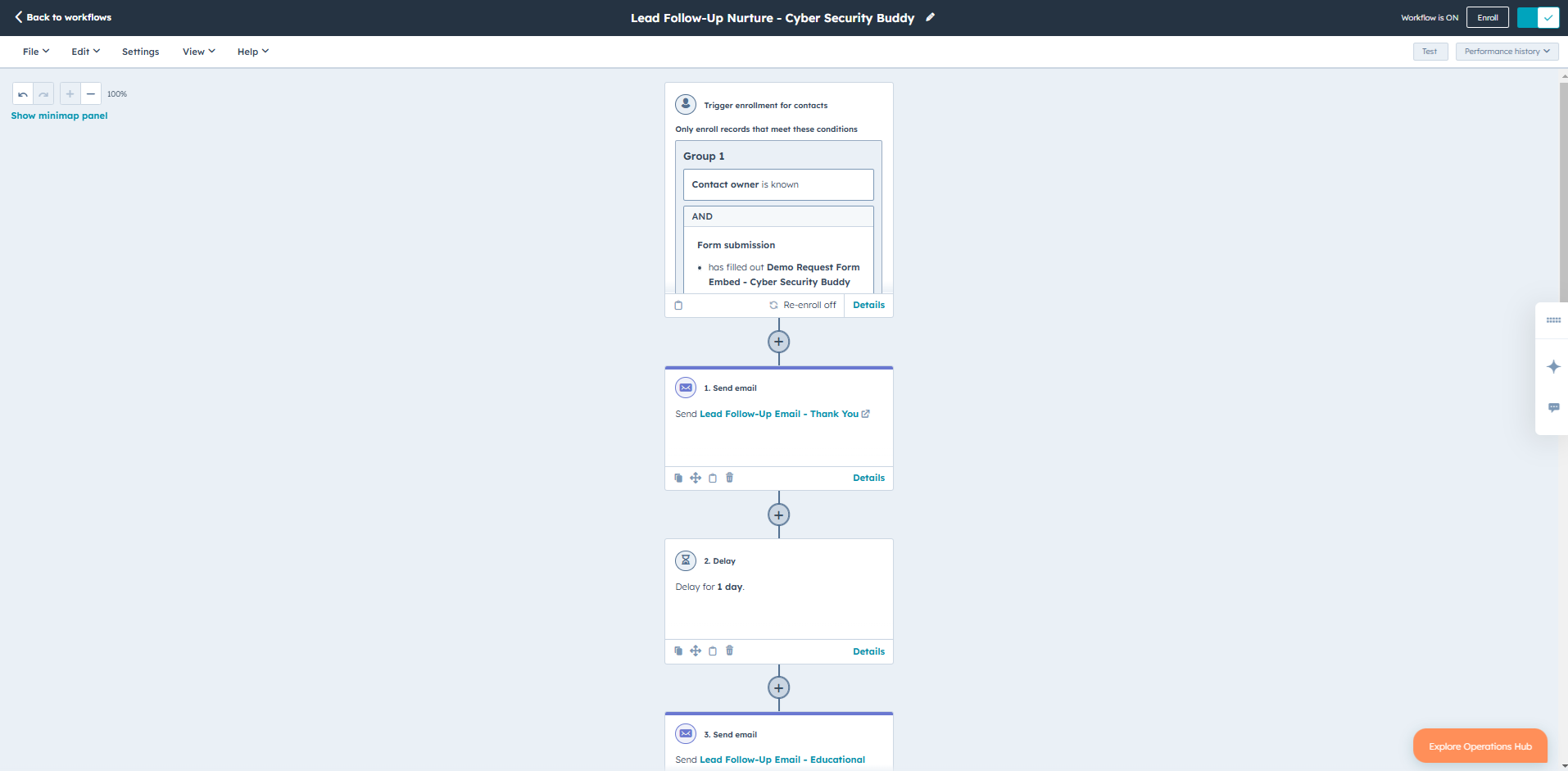Viewport: 1568px width, 771px height.
Task: Click move icon on step 1 Send email
Action: (x=696, y=478)
